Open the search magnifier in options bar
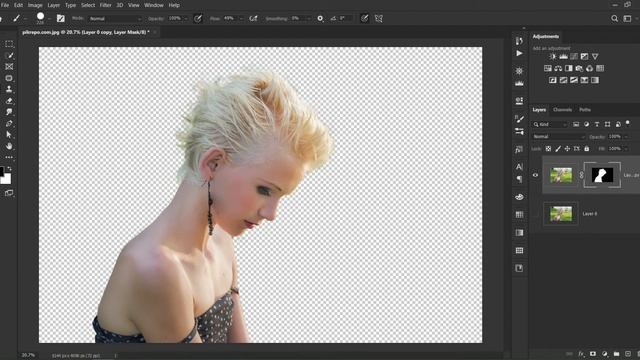 point(614,18)
